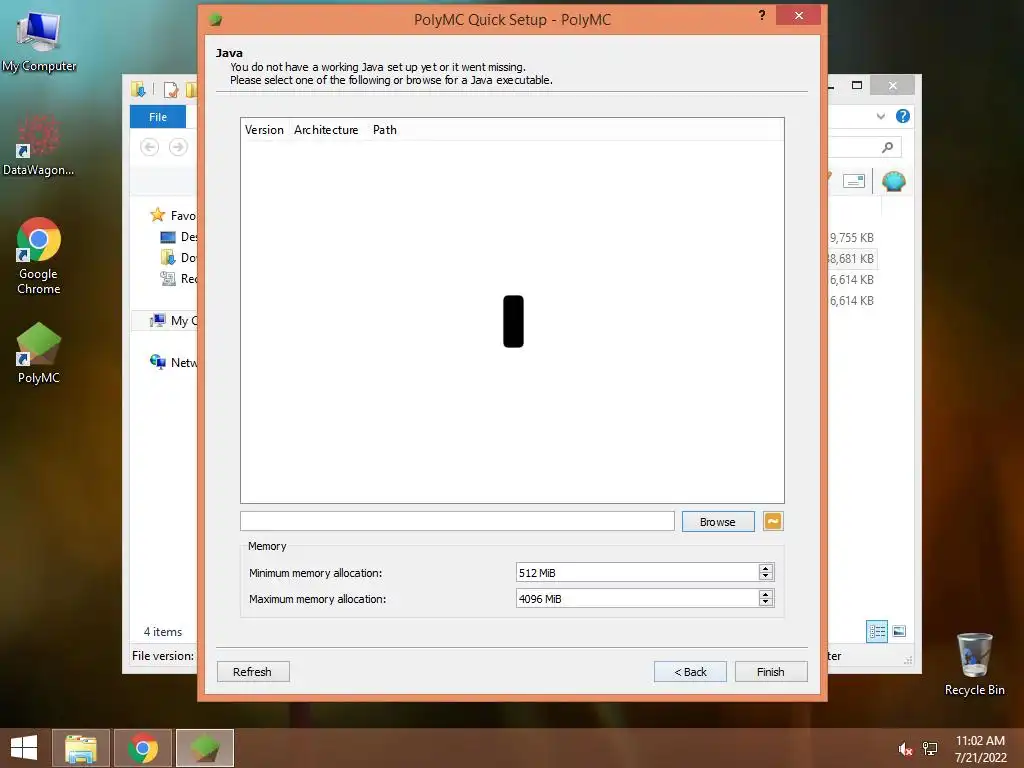The height and width of the screenshot is (768, 1024).
Task: Open DataWagon desktop shortcut
Action: click(x=39, y=145)
